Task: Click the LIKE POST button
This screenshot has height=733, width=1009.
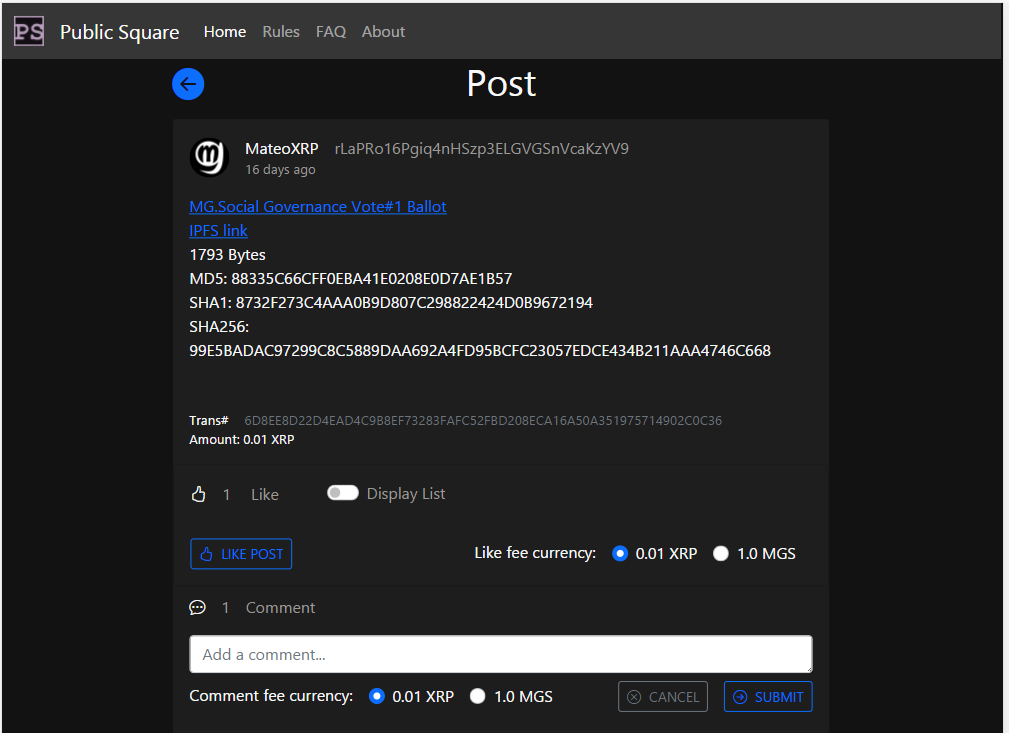Action: [241, 554]
